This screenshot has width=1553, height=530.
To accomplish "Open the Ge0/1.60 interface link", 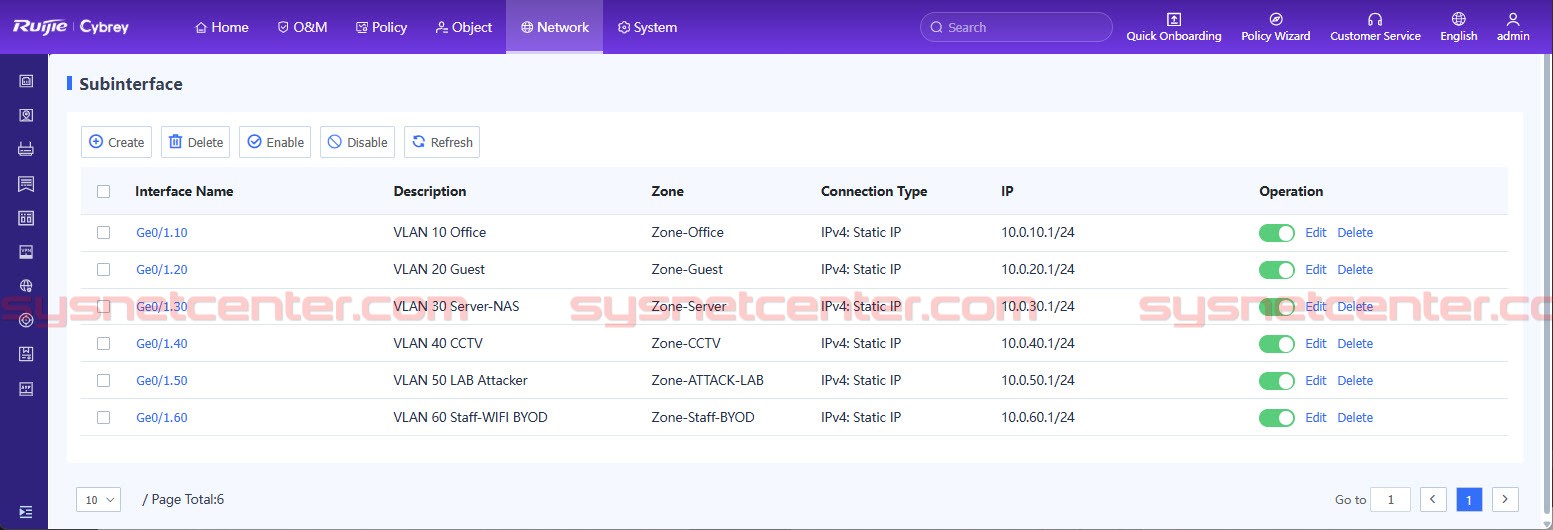I will point(162,417).
